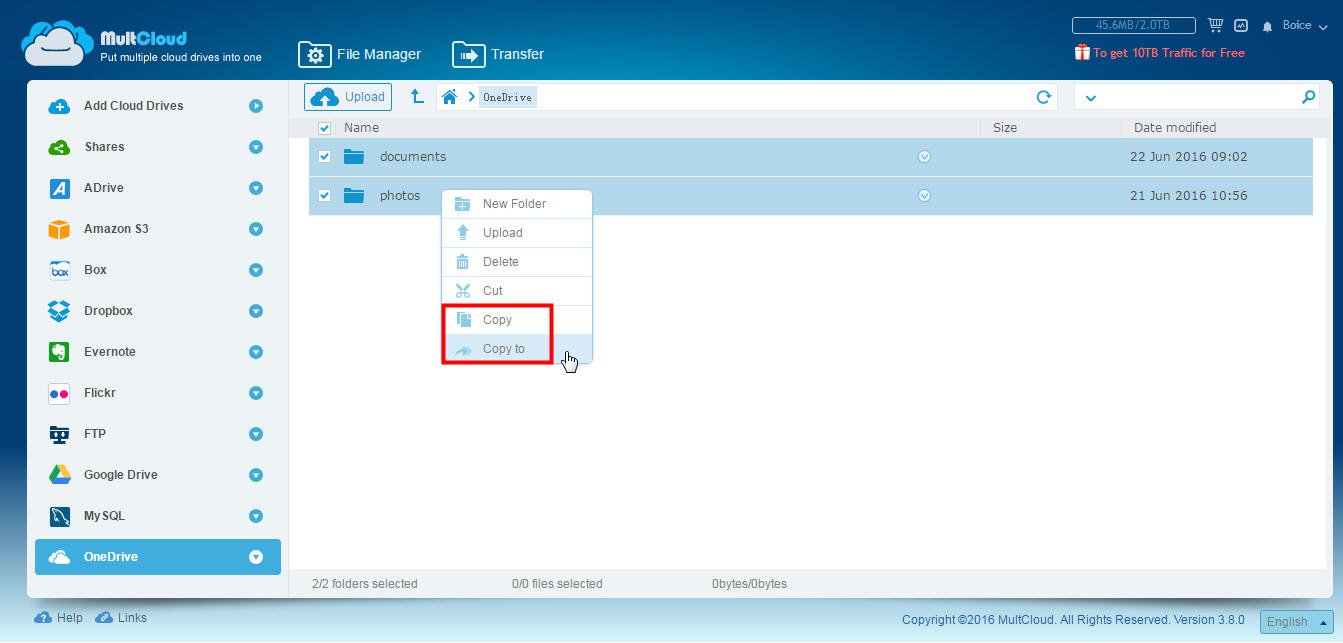This screenshot has height=643, width=1343.
Task: Choose Cut from context menu
Action: pyautogui.click(x=517, y=291)
